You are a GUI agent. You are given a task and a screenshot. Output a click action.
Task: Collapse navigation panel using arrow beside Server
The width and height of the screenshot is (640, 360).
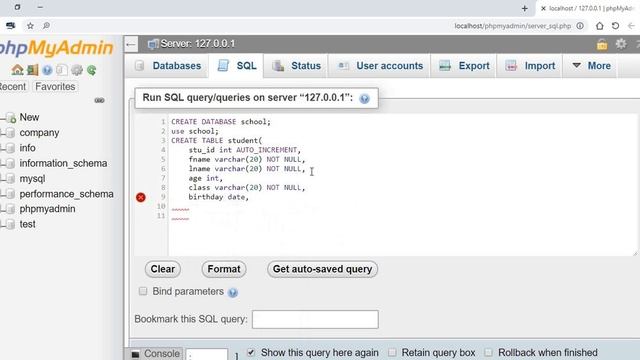click(x=131, y=44)
